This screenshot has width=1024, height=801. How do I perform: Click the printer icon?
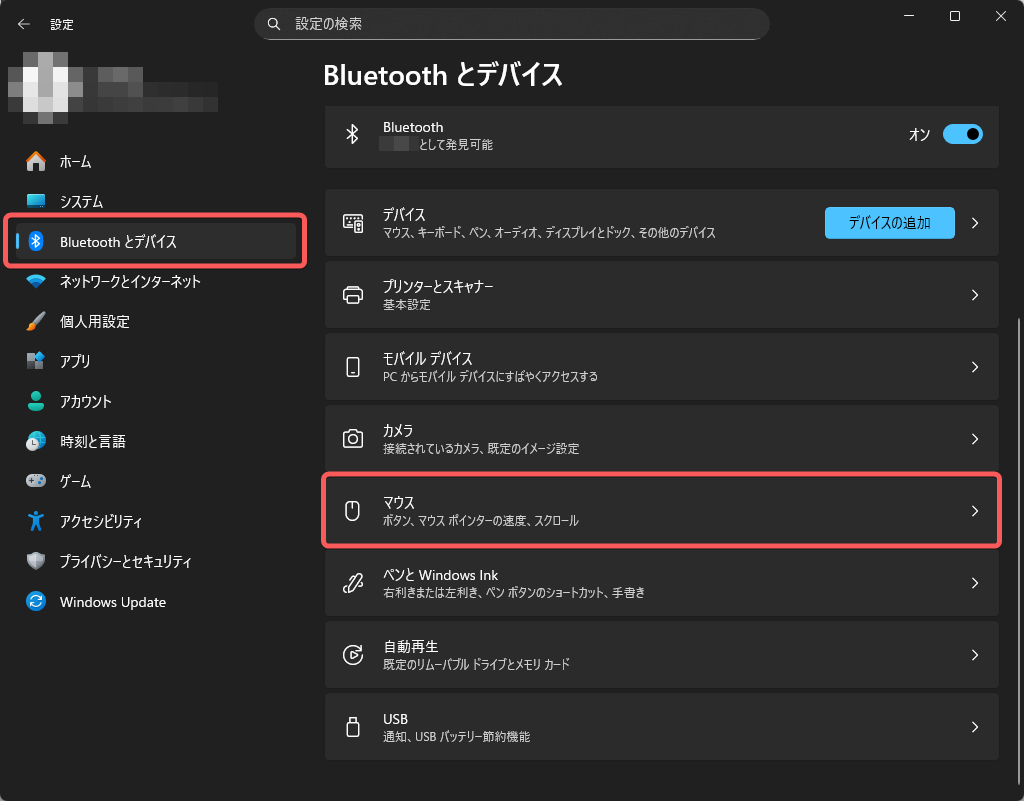353,295
